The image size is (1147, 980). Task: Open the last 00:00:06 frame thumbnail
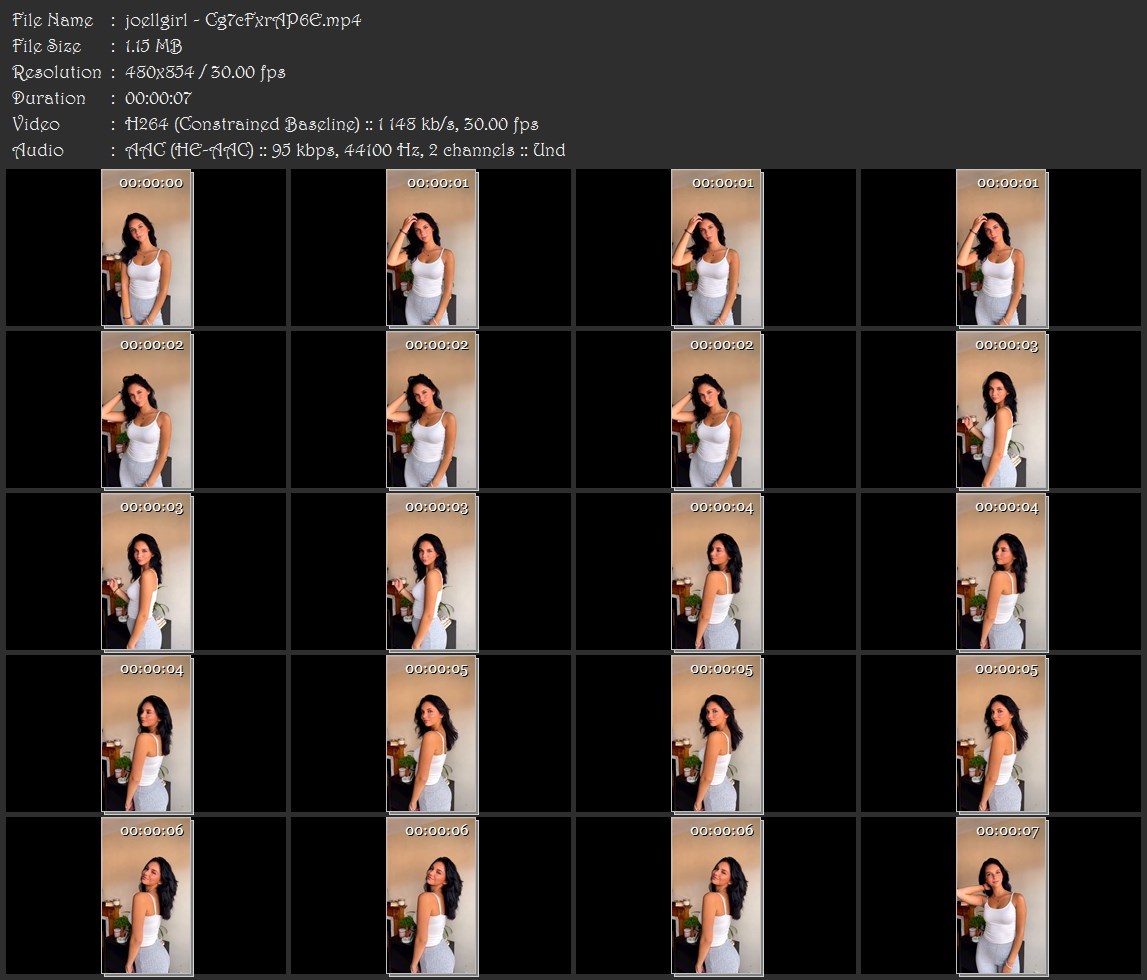[x=717, y=896]
